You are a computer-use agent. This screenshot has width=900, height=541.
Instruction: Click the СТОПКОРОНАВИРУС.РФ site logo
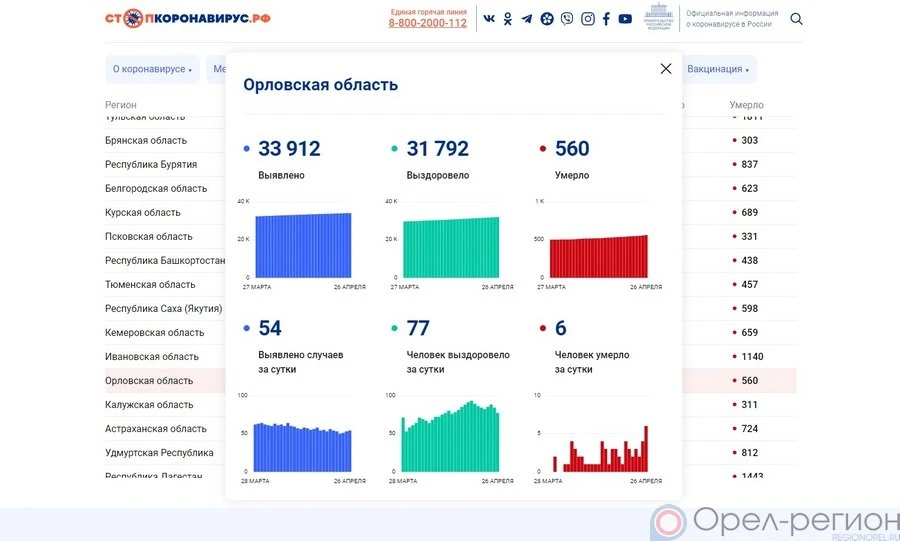tap(188, 18)
